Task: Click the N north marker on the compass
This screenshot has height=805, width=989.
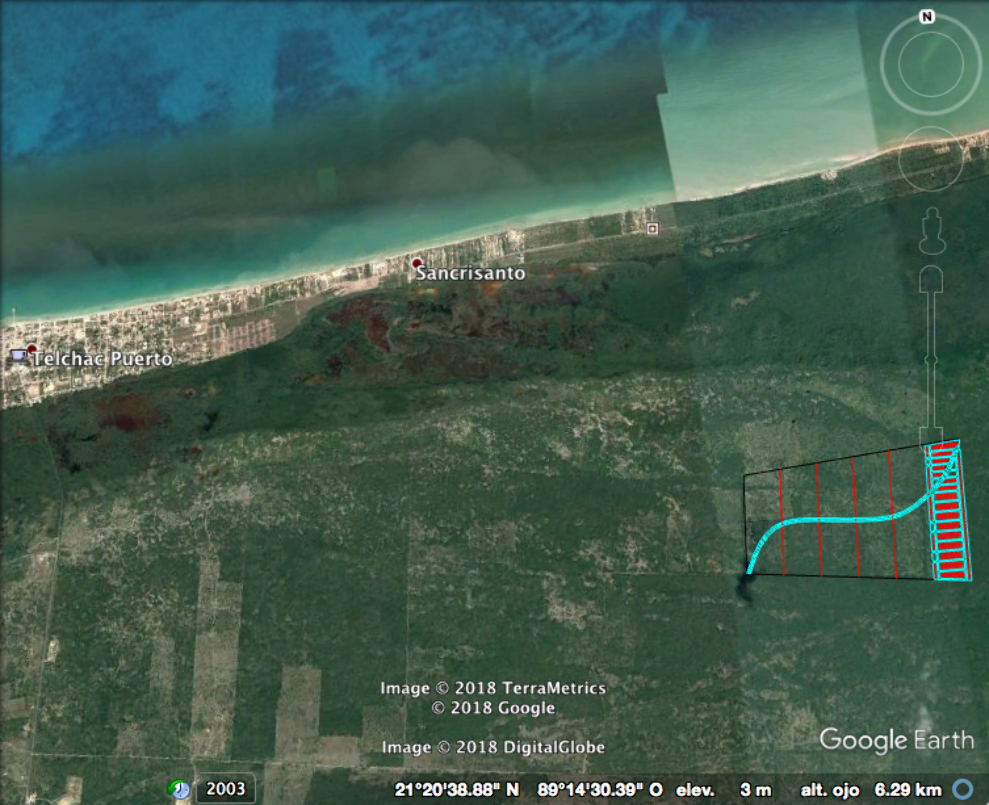Action: coord(927,17)
